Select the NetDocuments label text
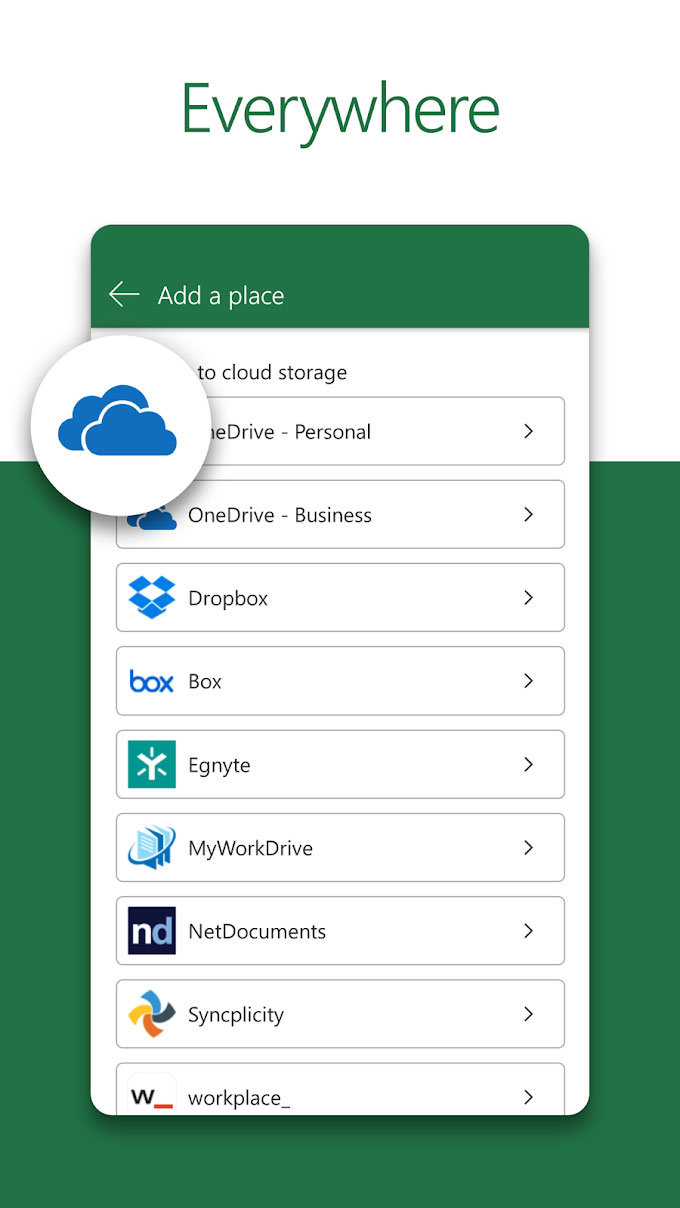Image resolution: width=680 pixels, height=1208 pixels. click(257, 931)
